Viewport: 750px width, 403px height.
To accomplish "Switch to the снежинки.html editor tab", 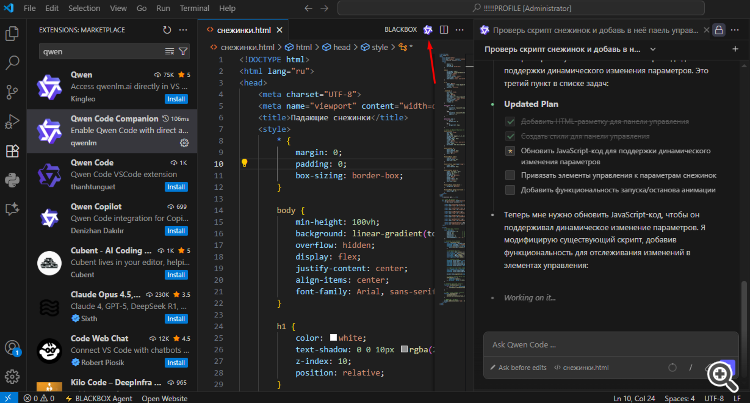I will click(x=244, y=29).
